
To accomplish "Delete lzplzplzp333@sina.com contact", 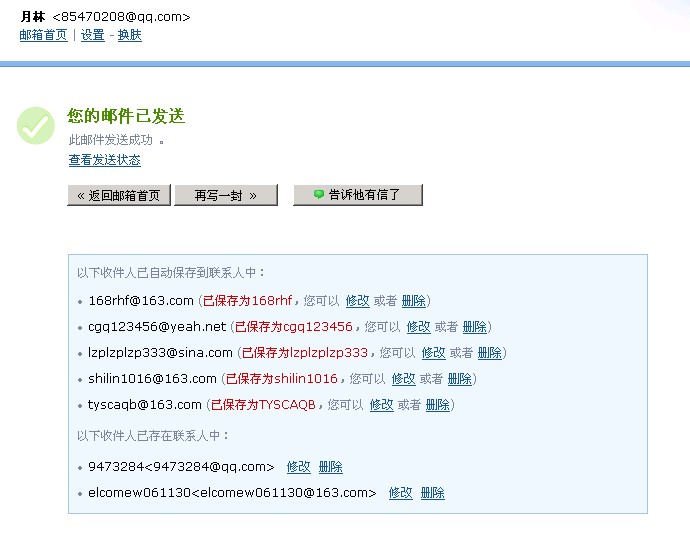I will [489, 353].
